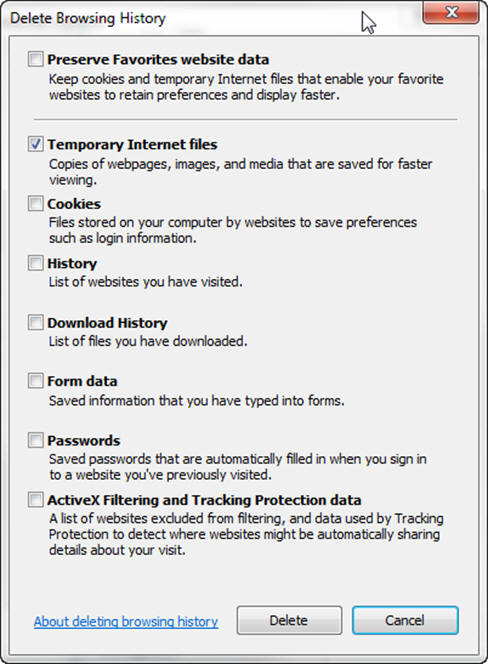Uncheck the Temporary Internet files checkbox box
This screenshot has height=664, width=488.
click(x=36, y=144)
